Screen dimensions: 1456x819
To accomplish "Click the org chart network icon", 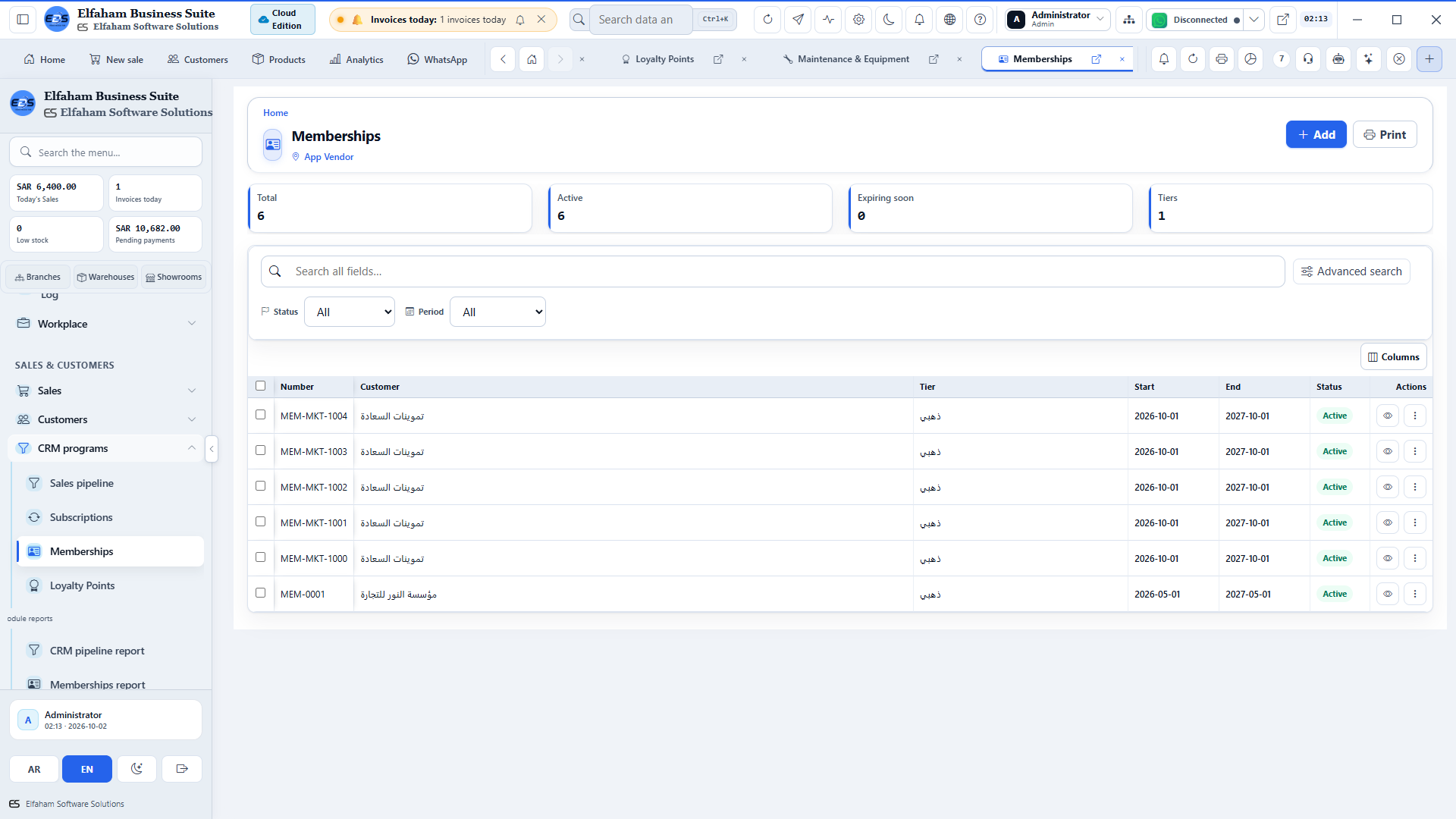I will (1129, 20).
